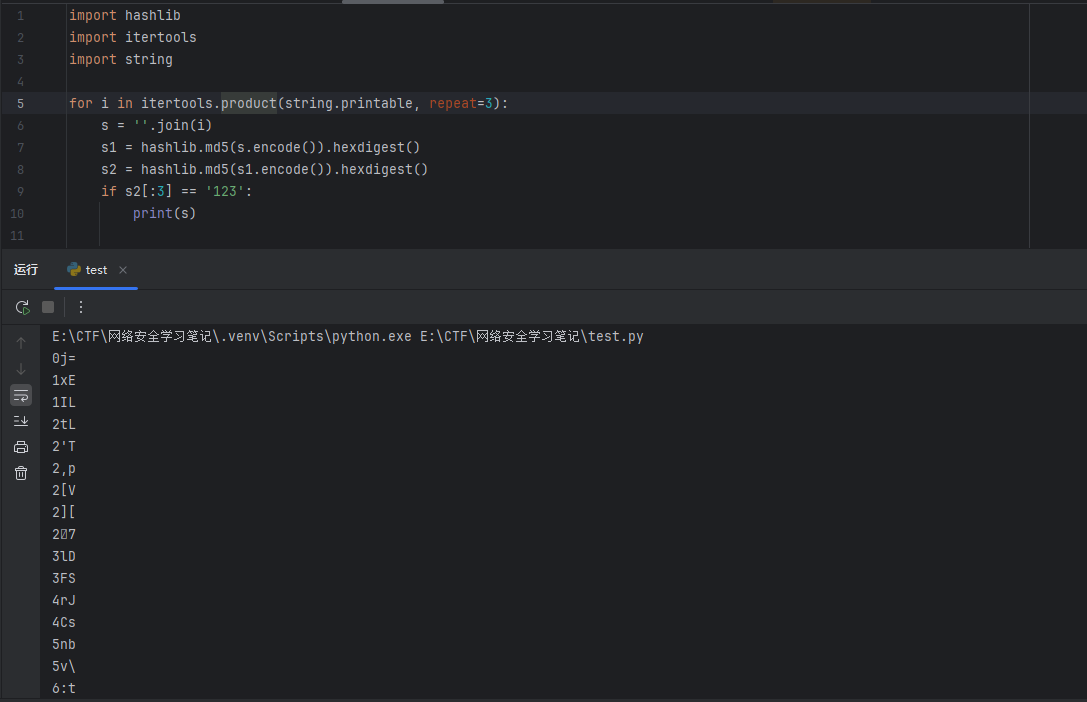Click line number 5 in the gutter
This screenshot has height=702, width=1087.
click(20, 103)
